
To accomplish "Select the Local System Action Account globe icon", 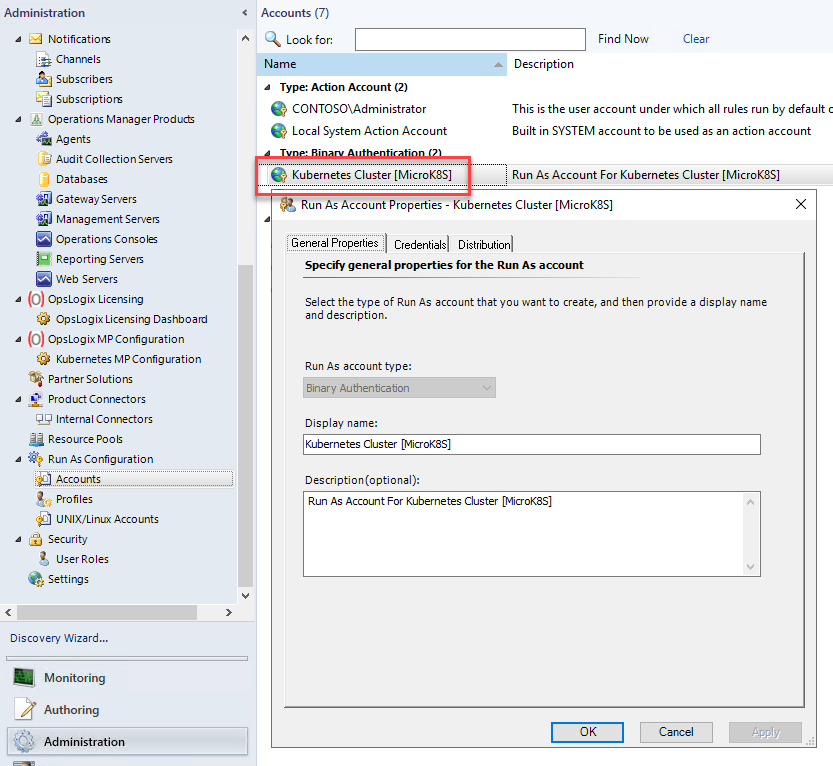I will tap(279, 131).
